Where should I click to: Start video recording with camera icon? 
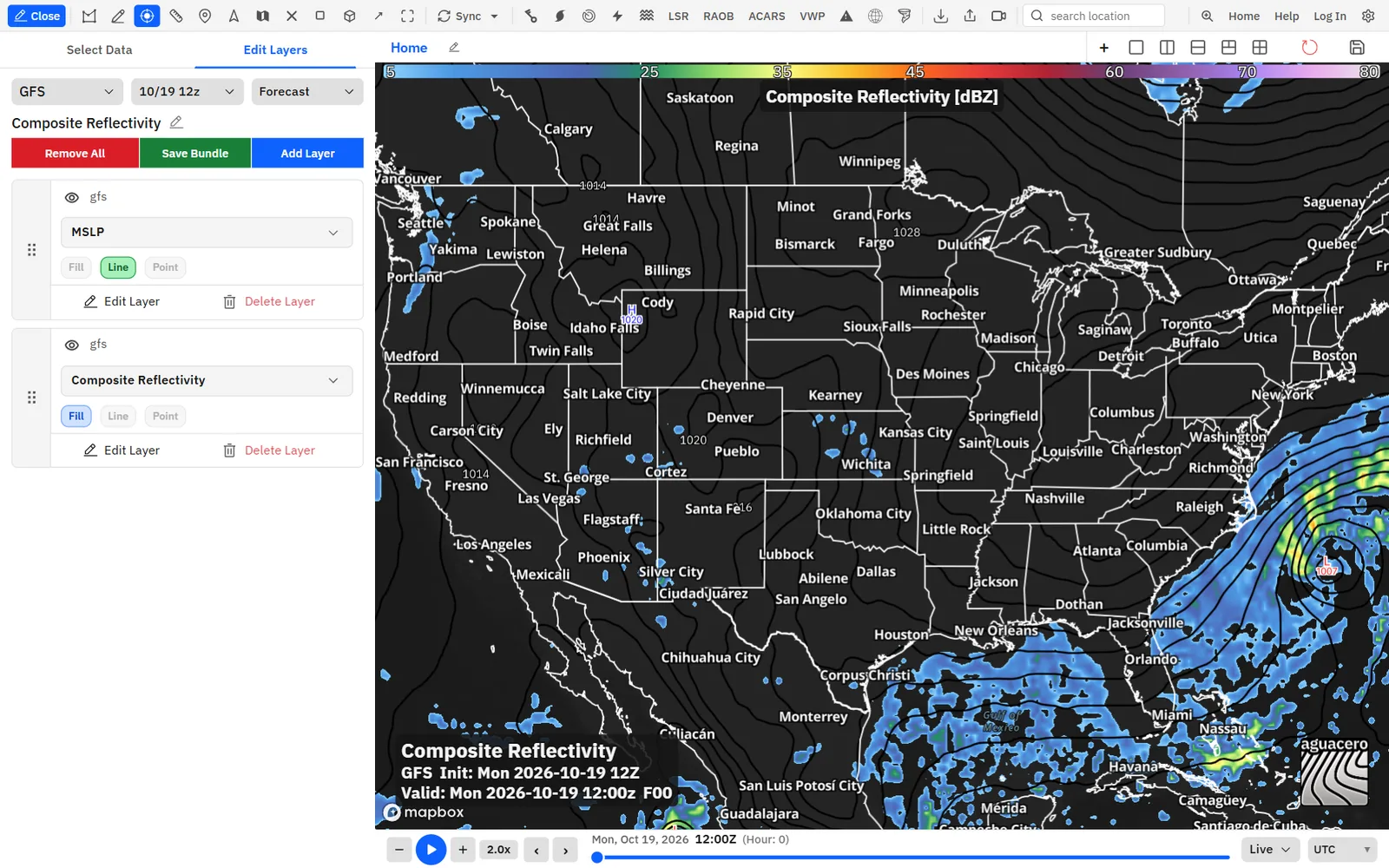pyautogui.click(x=999, y=16)
